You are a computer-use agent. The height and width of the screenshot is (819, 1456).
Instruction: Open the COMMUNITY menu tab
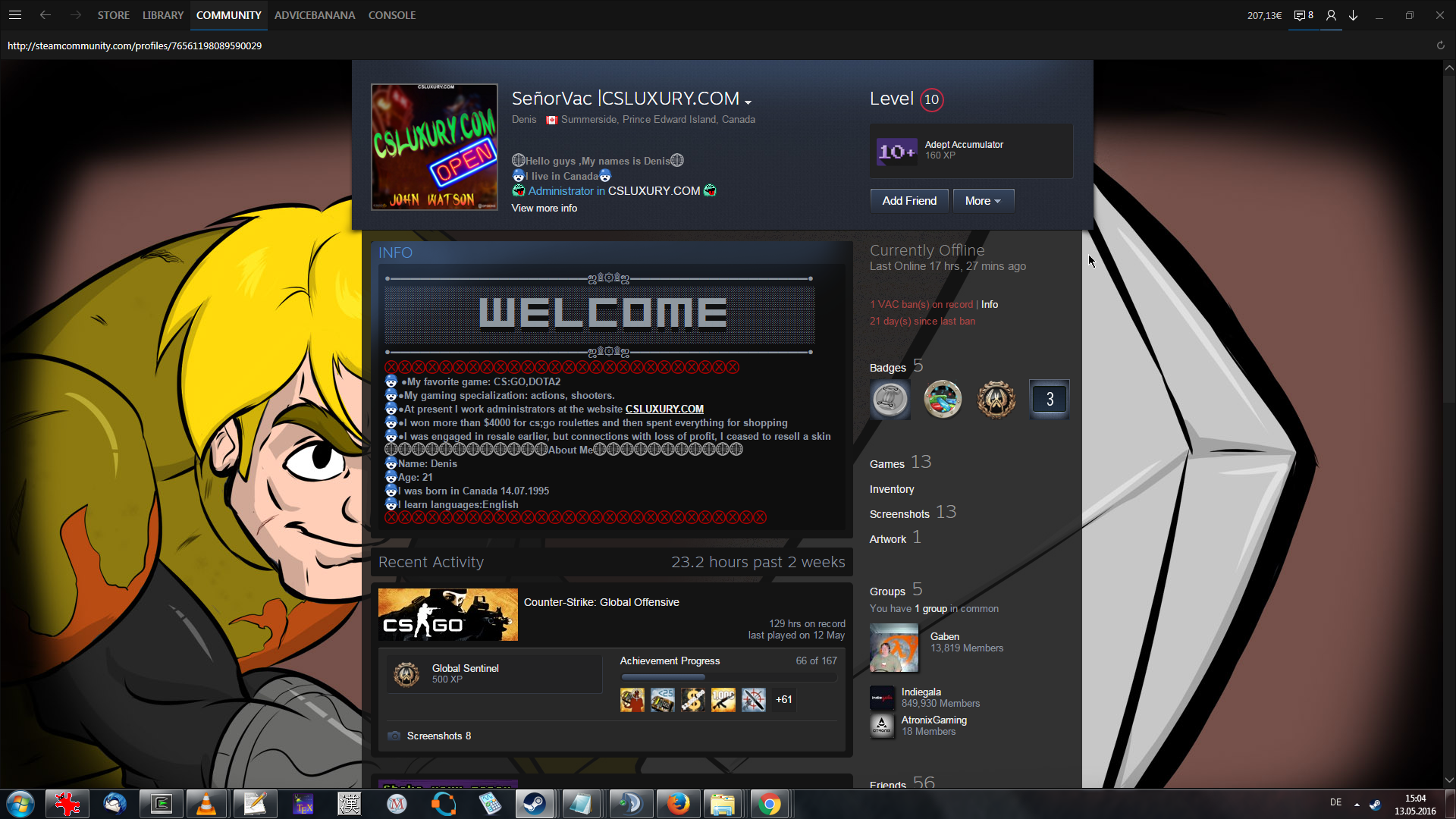pyautogui.click(x=228, y=15)
